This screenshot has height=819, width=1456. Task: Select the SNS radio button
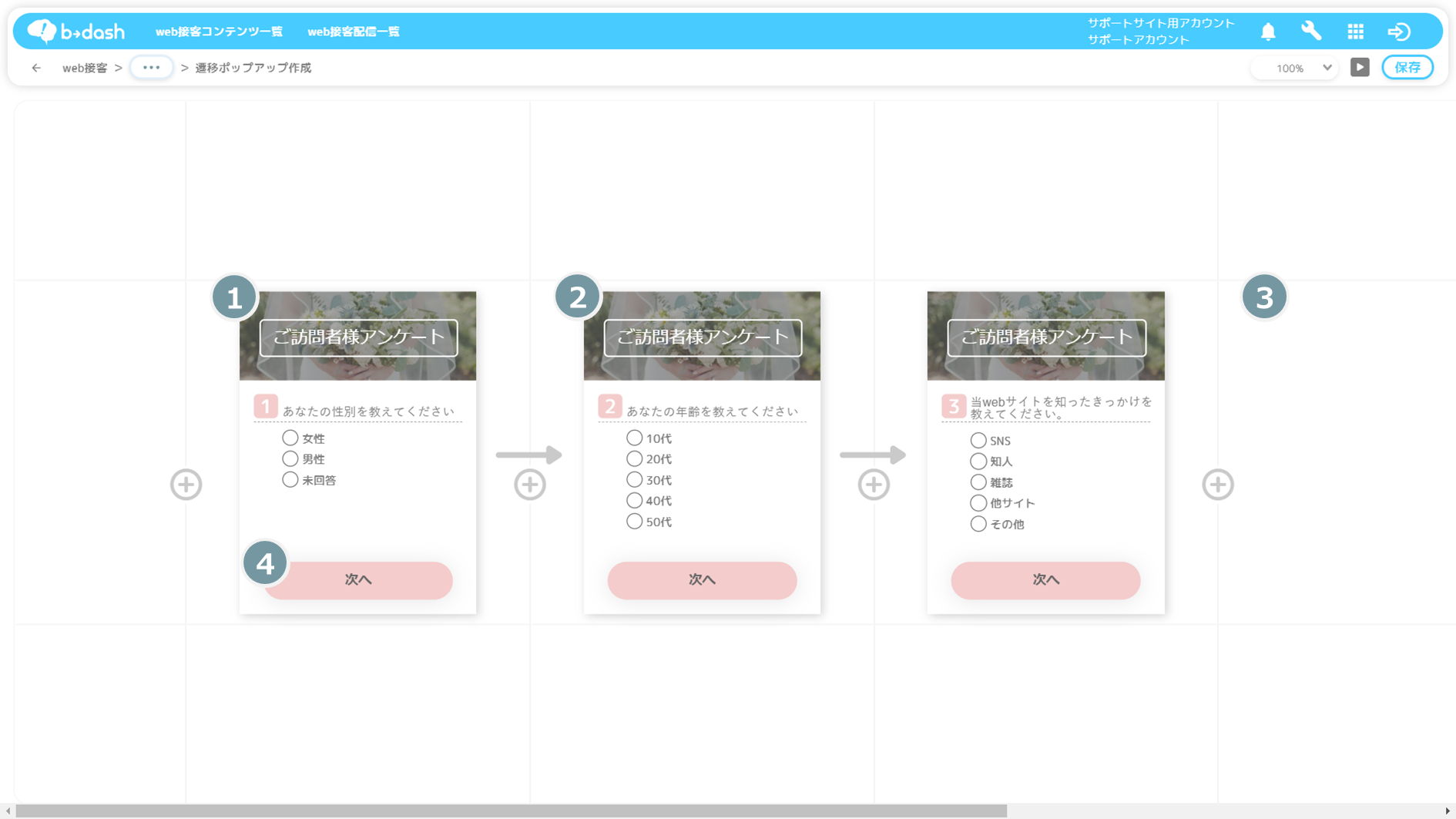click(x=978, y=440)
